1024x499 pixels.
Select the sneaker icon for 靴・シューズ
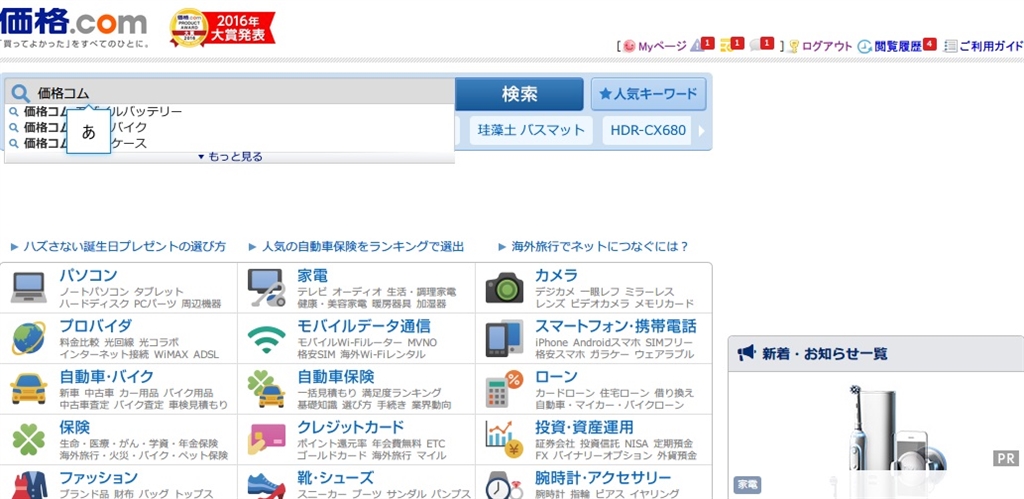(x=266, y=487)
